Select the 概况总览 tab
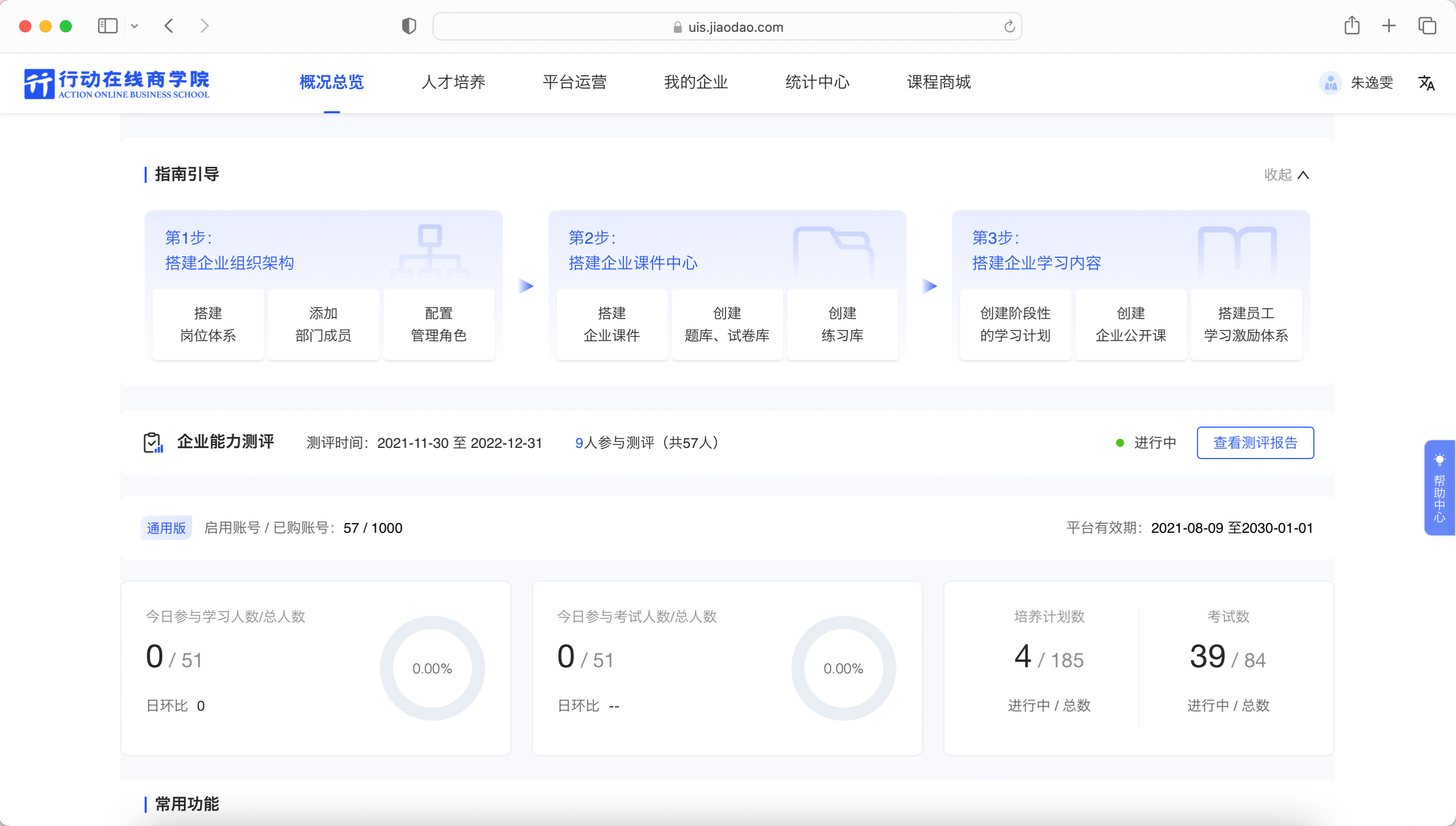This screenshot has height=826, width=1456. (332, 83)
